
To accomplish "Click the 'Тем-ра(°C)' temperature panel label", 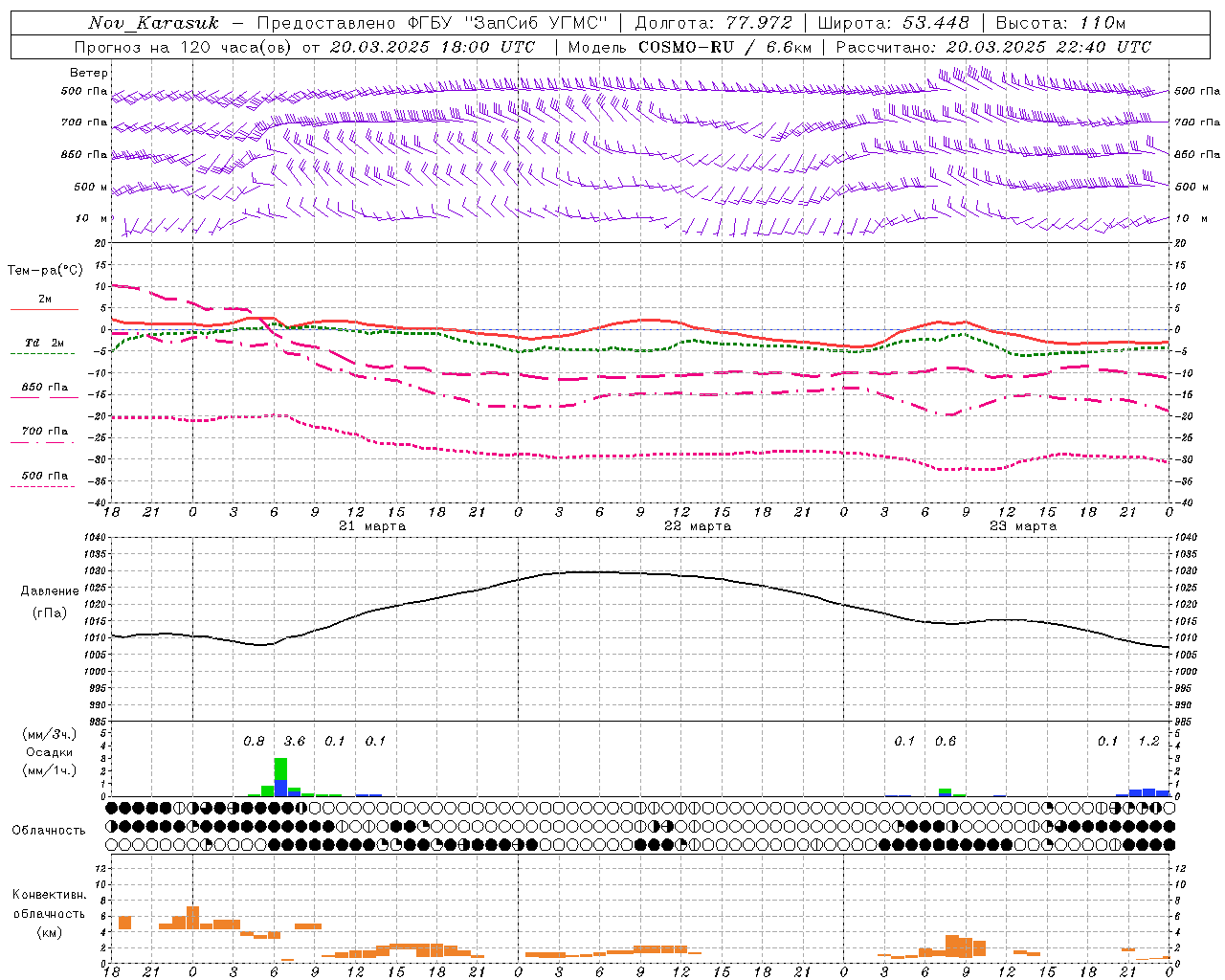I will tap(45, 271).
